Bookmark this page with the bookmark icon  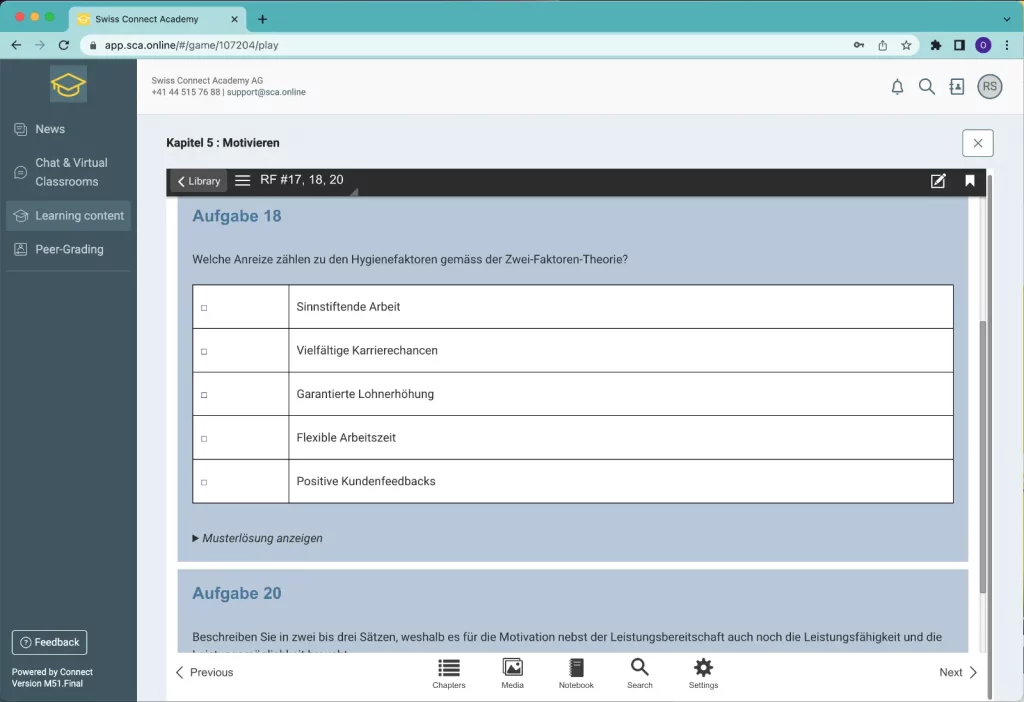[970, 181]
